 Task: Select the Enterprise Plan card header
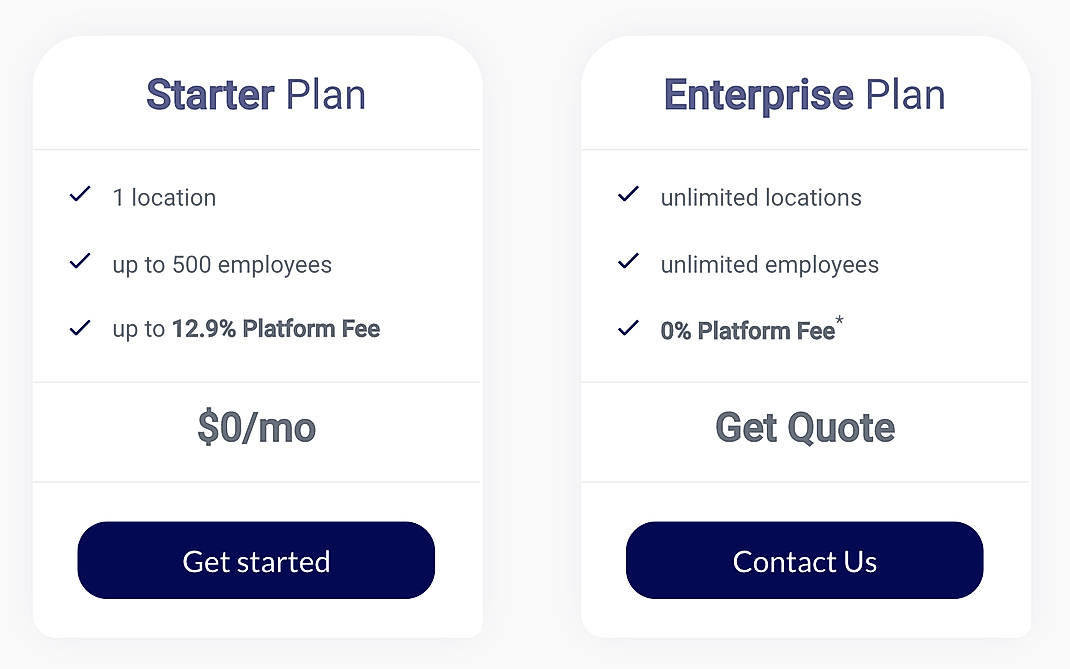(x=804, y=93)
